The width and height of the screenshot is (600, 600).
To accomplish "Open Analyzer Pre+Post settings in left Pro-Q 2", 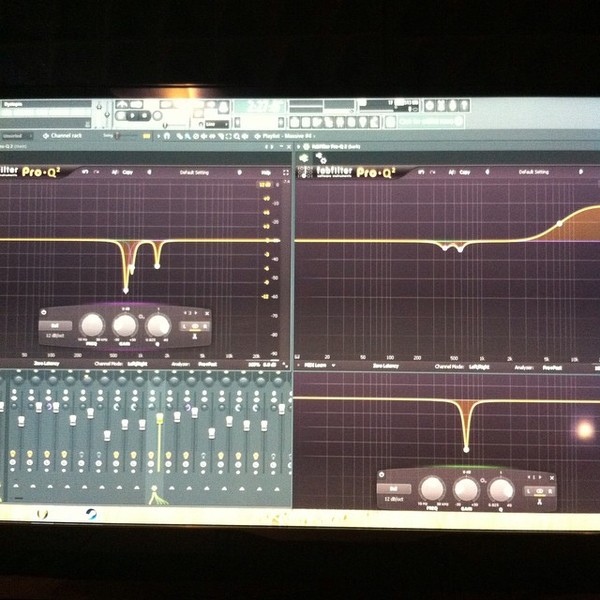I will tap(208, 364).
